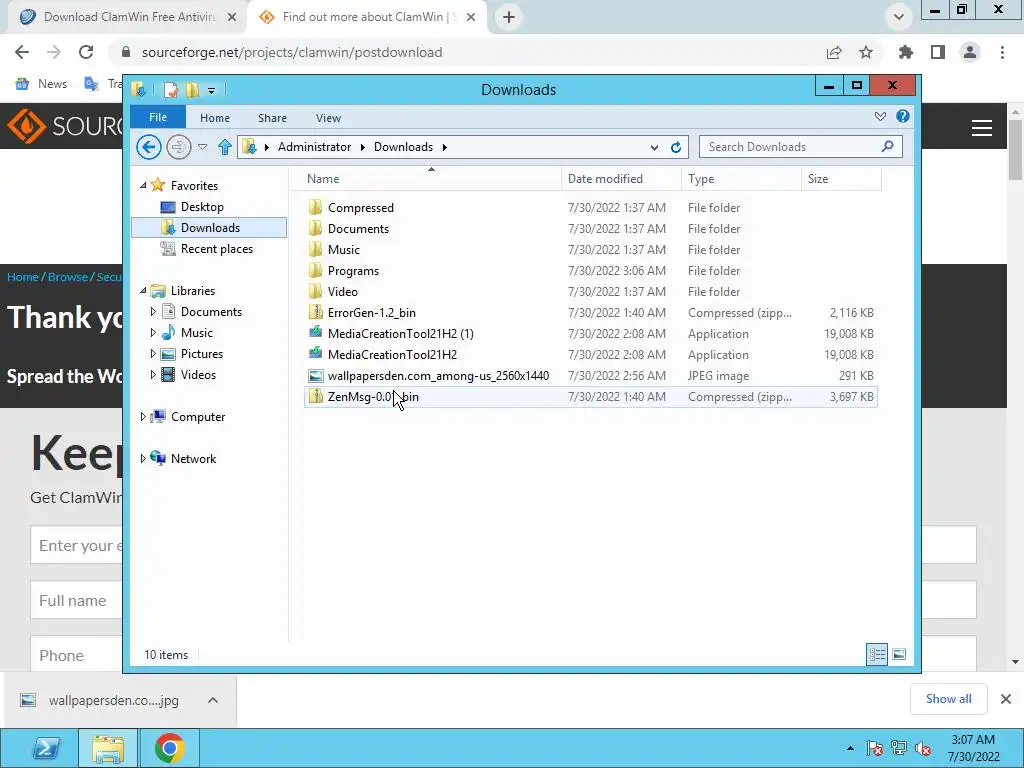Expand the Pictures library node

[153, 354]
